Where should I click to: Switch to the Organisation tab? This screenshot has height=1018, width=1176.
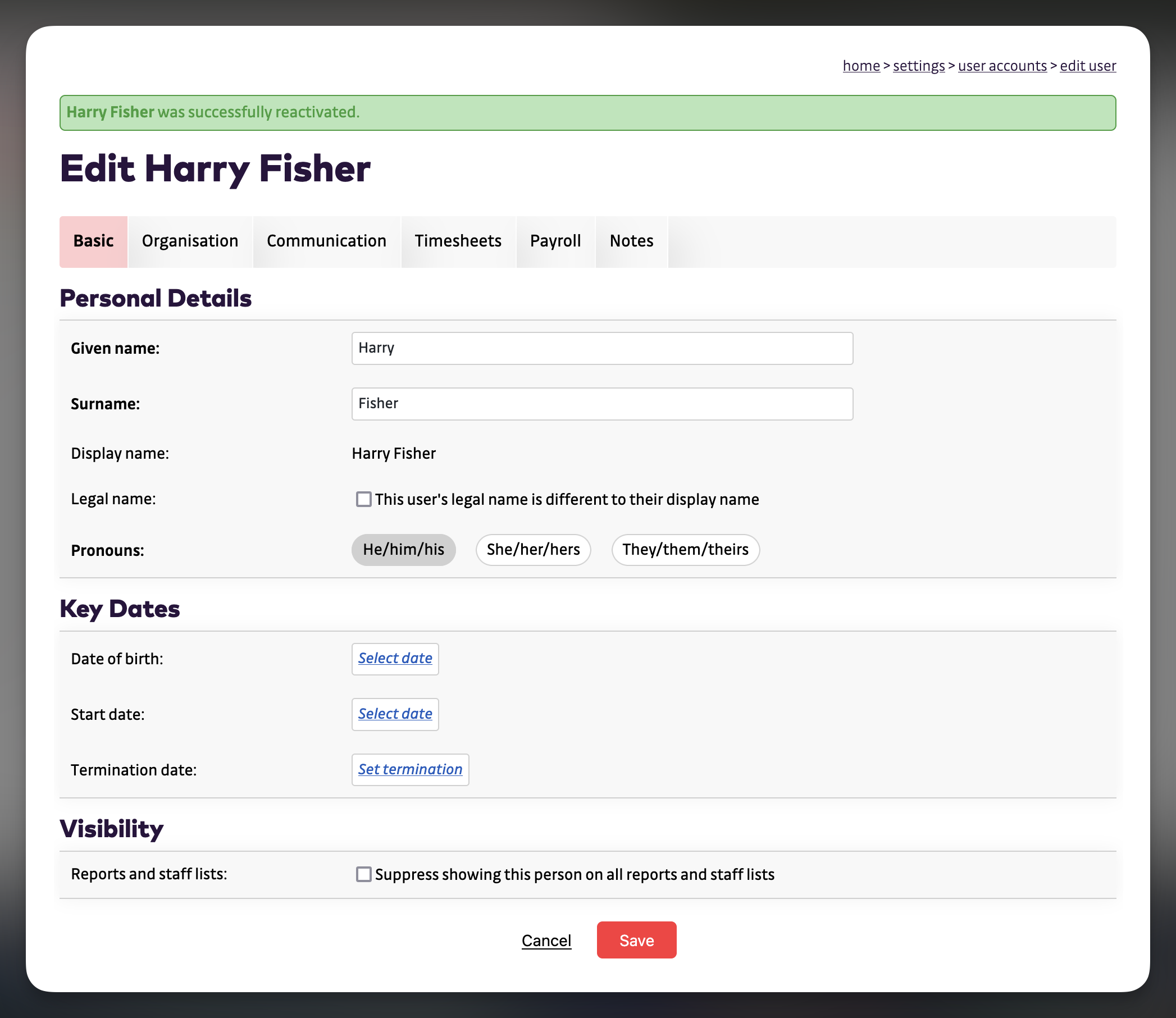coord(190,241)
